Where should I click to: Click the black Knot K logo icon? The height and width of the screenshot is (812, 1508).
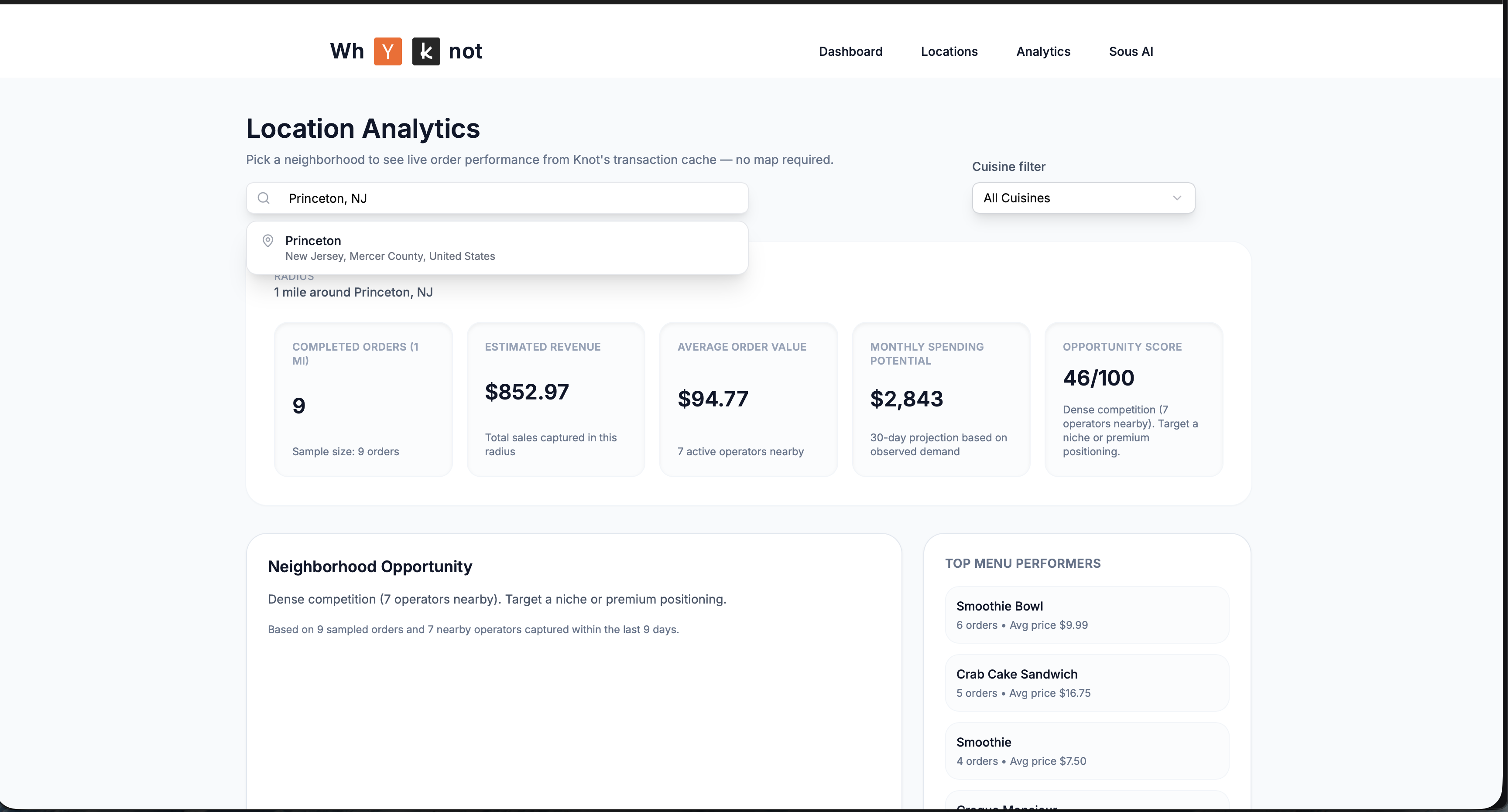425,51
